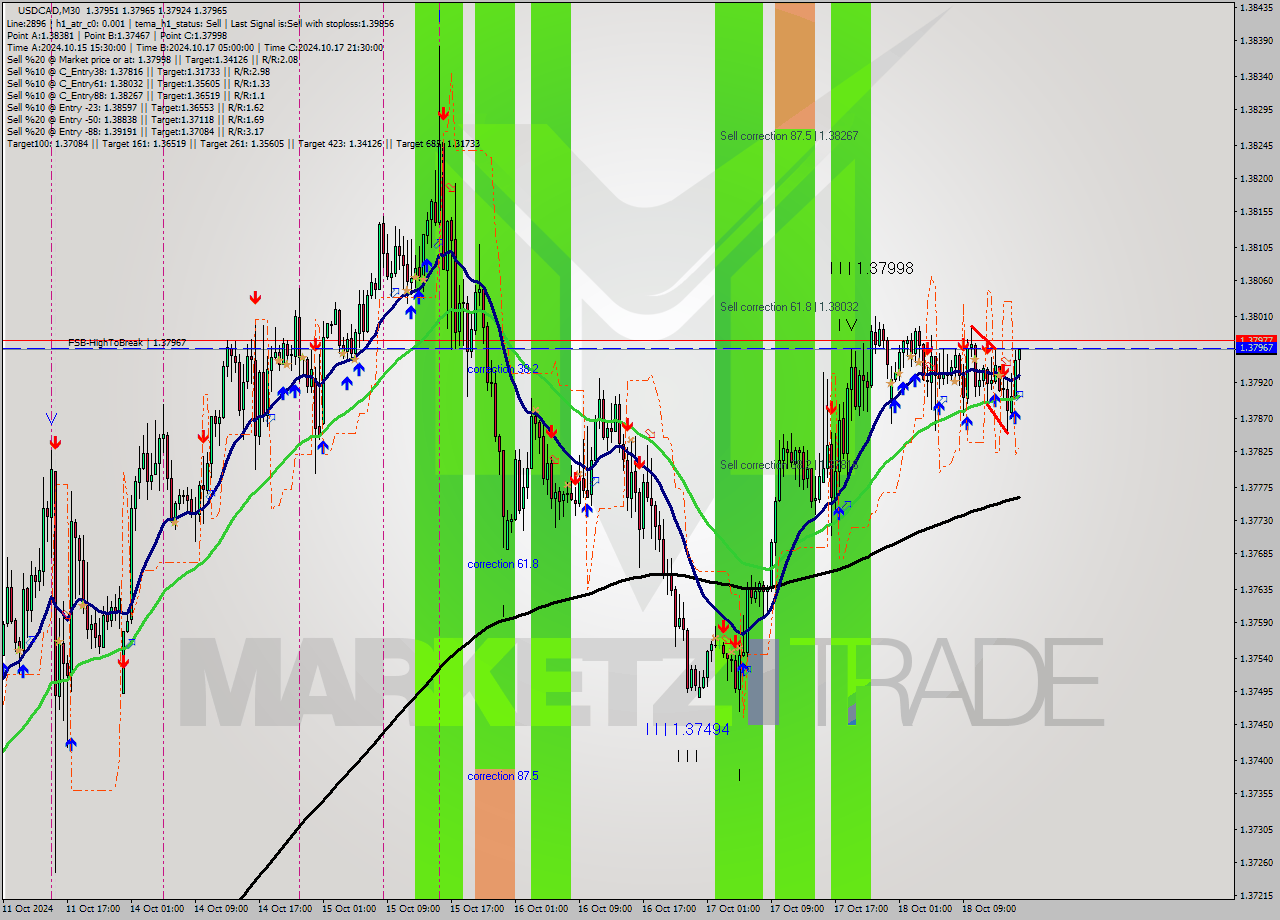1280x920 pixels.
Task: Select the 1.37494 wave III label
Action: pyautogui.click(x=688, y=730)
